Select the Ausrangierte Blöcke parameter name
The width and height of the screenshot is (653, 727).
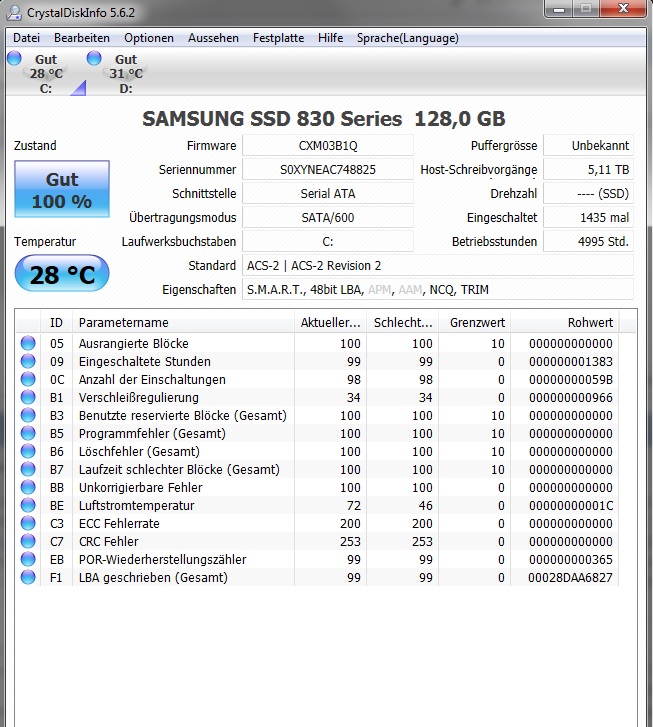coord(134,344)
